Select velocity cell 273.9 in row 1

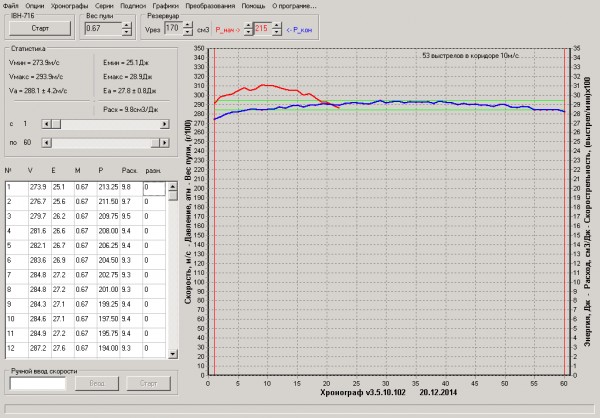pyautogui.click(x=39, y=187)
